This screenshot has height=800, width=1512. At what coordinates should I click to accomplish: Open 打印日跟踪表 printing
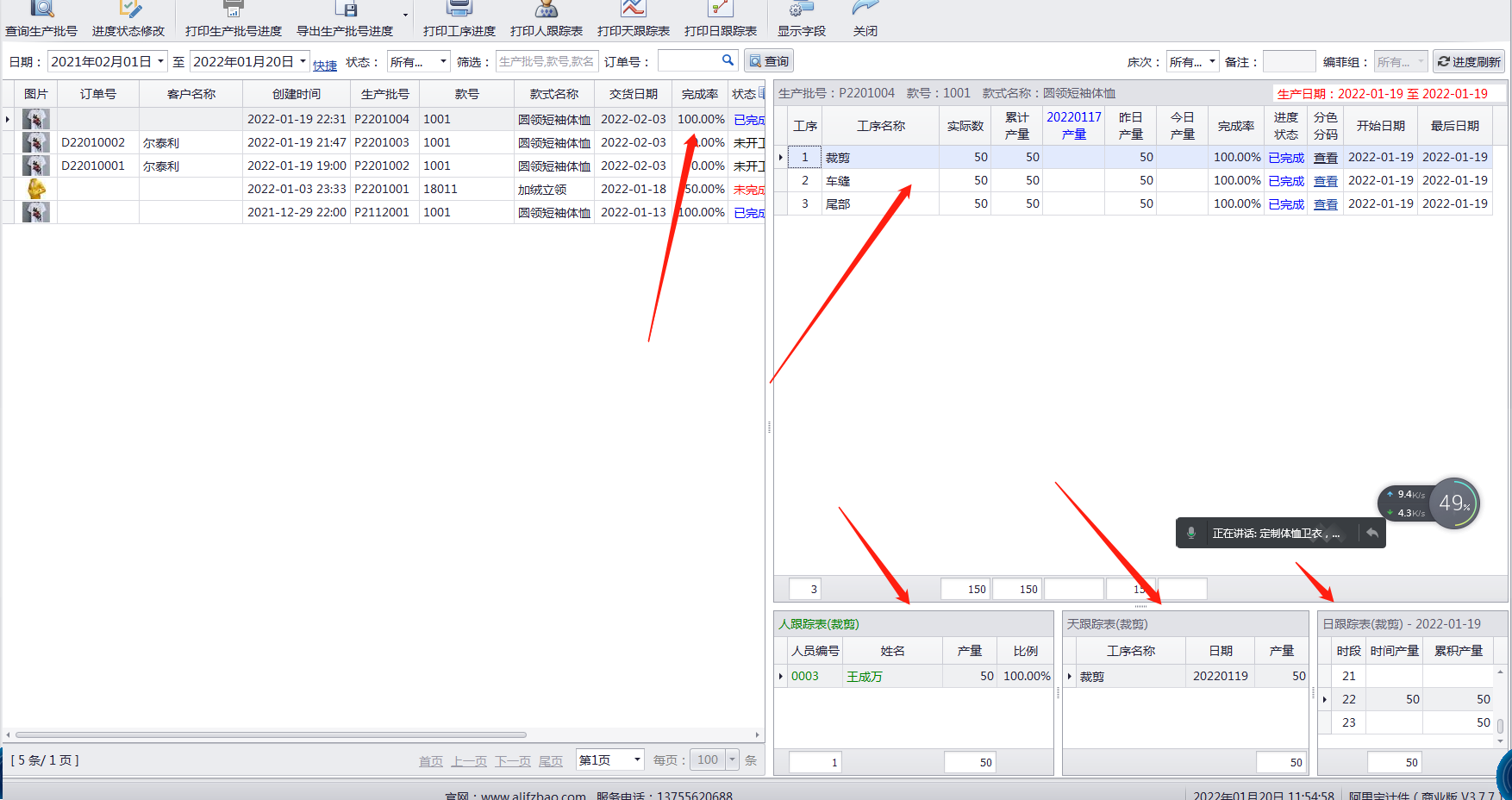[721, 17]
